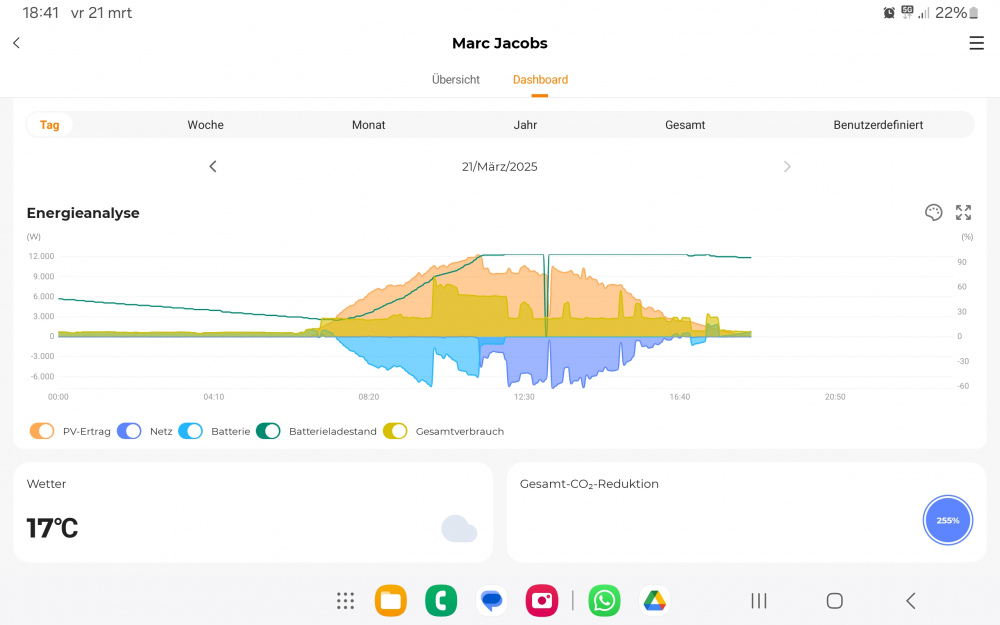Toggle Netz series on chart

tap(129, 431)
